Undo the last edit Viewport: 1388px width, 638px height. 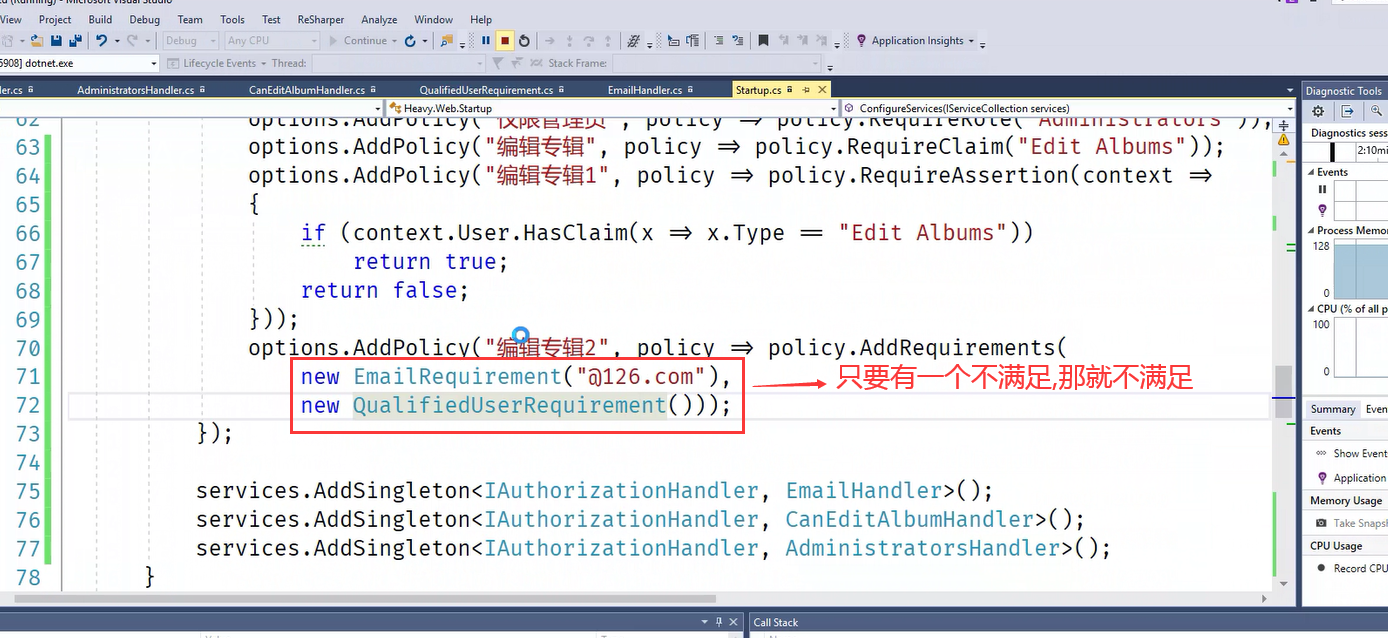click(x=101, y=41)
